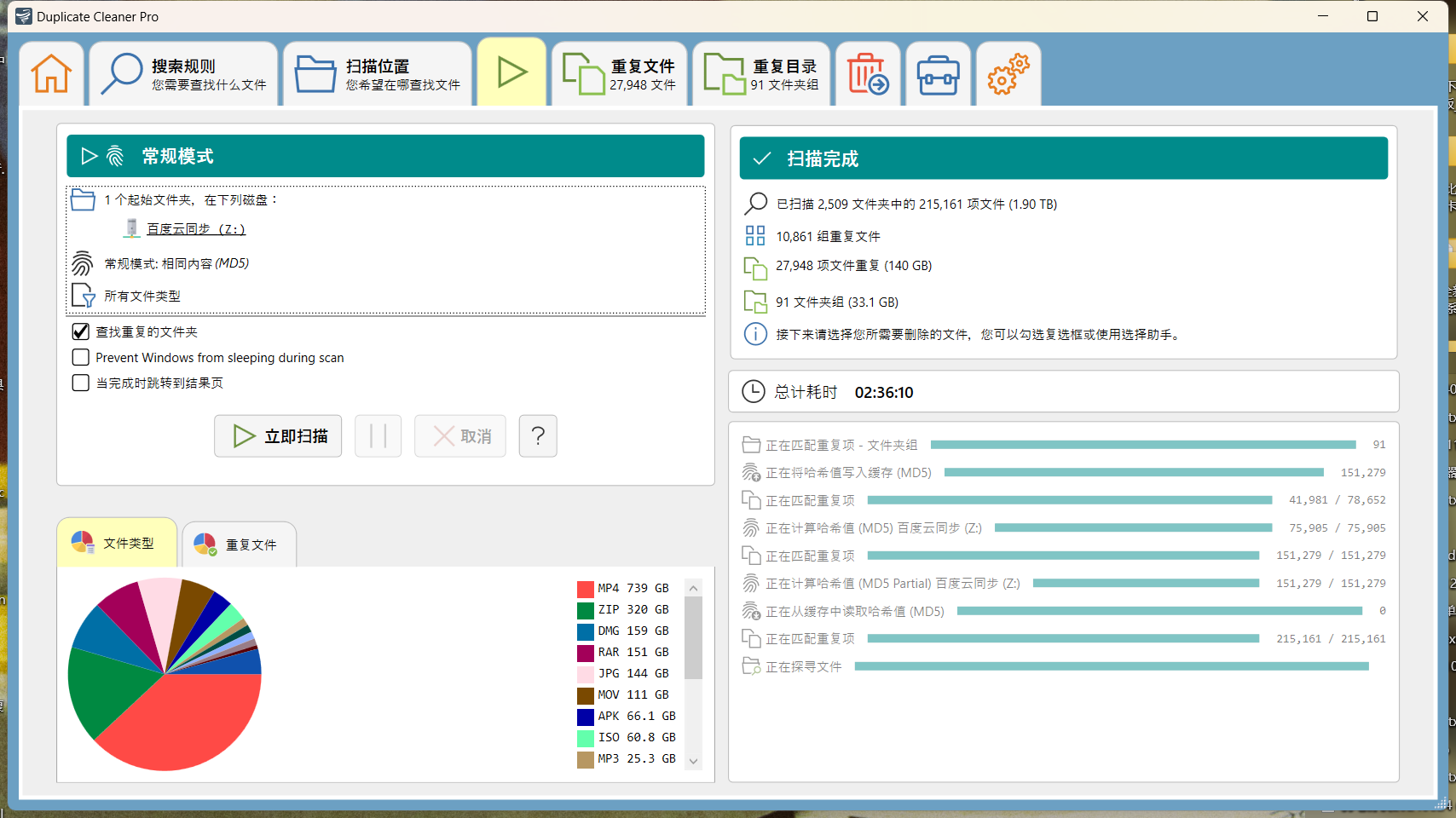Viewport: 1456px width, 818px height.
Task: Click the text 所有文件类型
Action: pyautogui.click(x=142, y=296)
